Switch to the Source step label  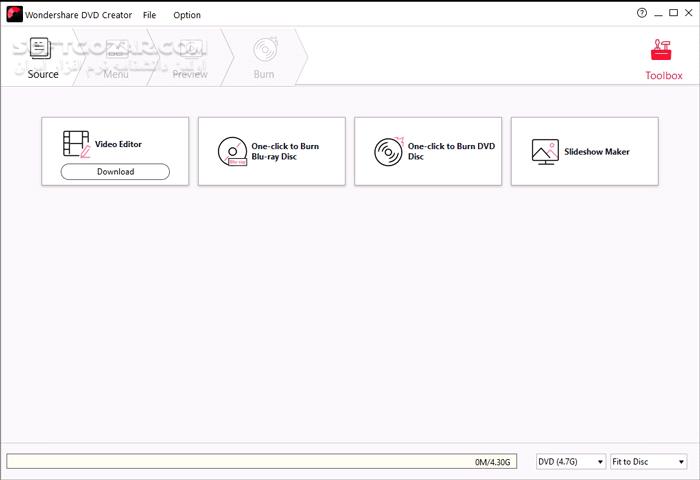click(x=43, y=74)
